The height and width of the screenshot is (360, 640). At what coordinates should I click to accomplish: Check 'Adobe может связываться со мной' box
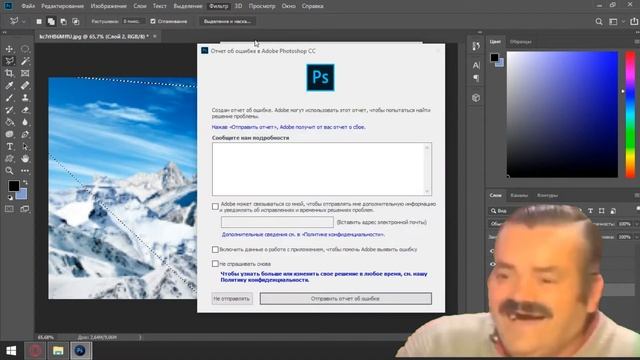click(x=215, y=207)
